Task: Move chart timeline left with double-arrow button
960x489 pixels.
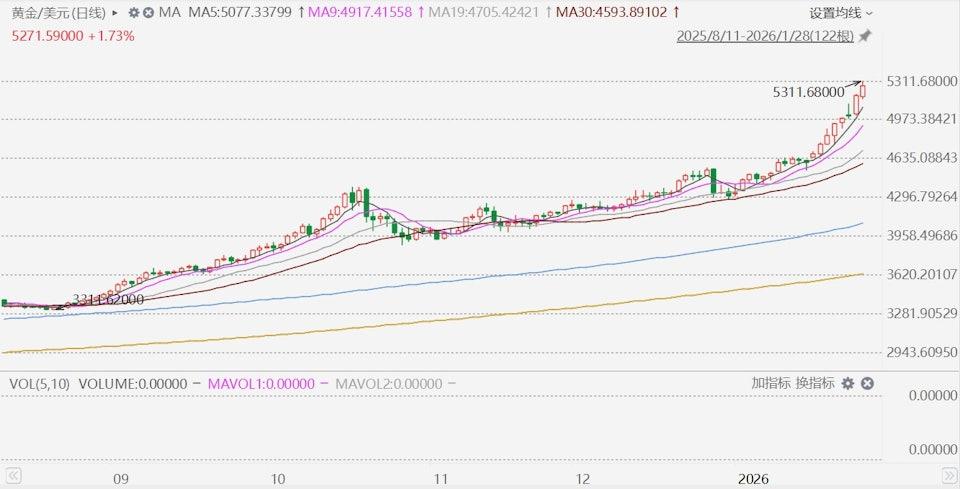Action: [13, 476]
